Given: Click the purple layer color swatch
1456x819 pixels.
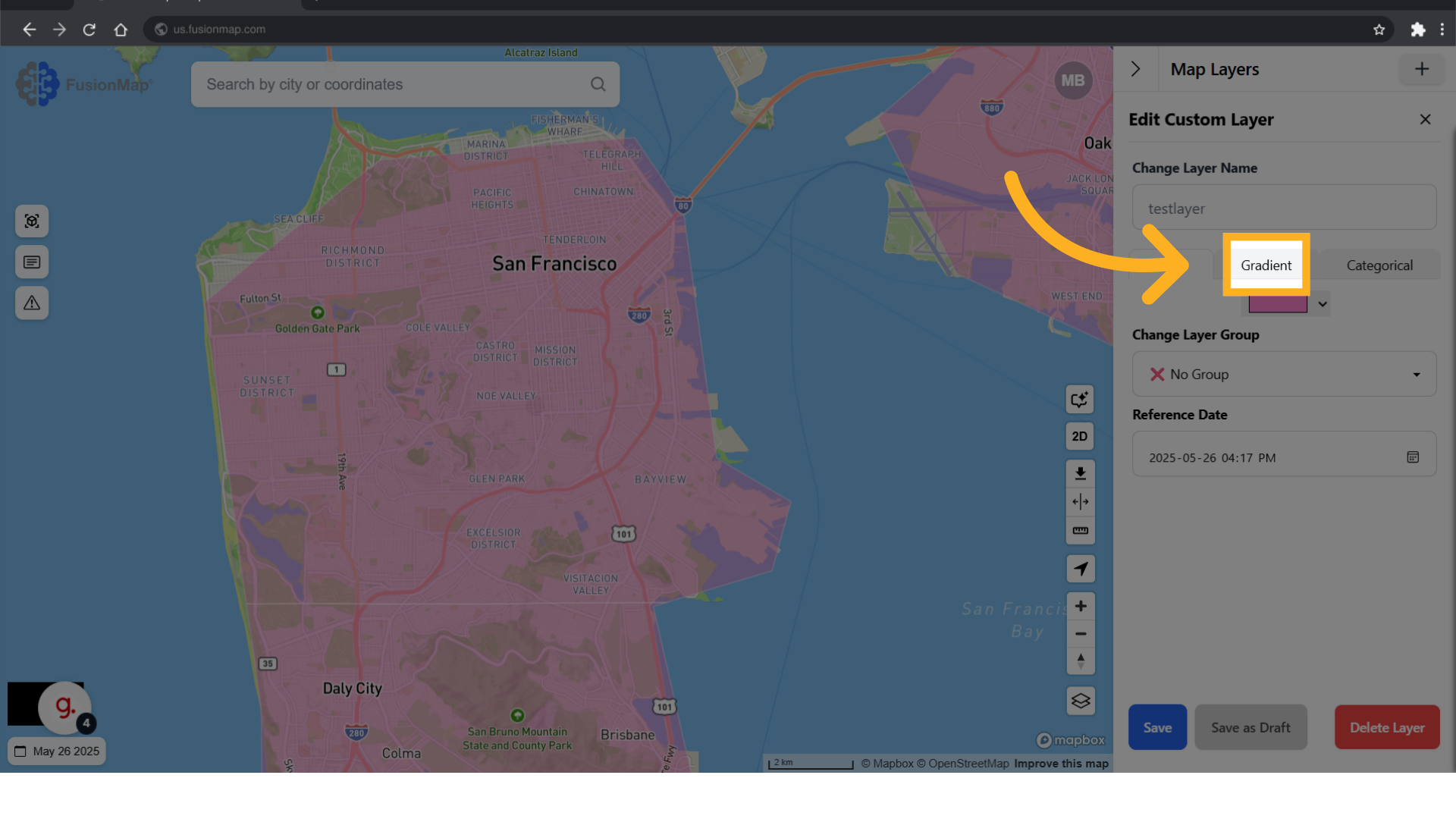Looking at the screenshot, I should [x=1278, y=304].
